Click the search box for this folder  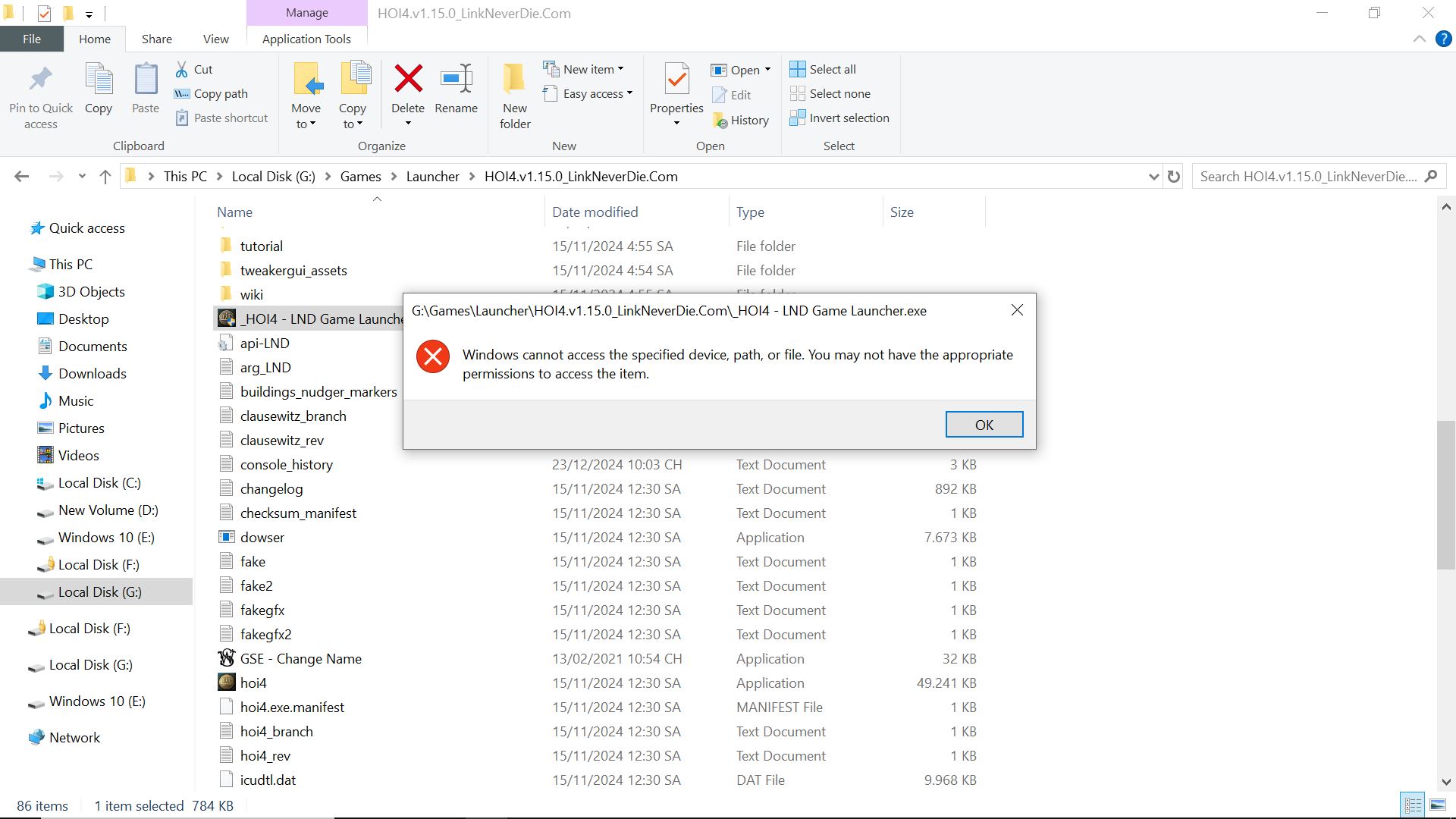[1308, 177]
